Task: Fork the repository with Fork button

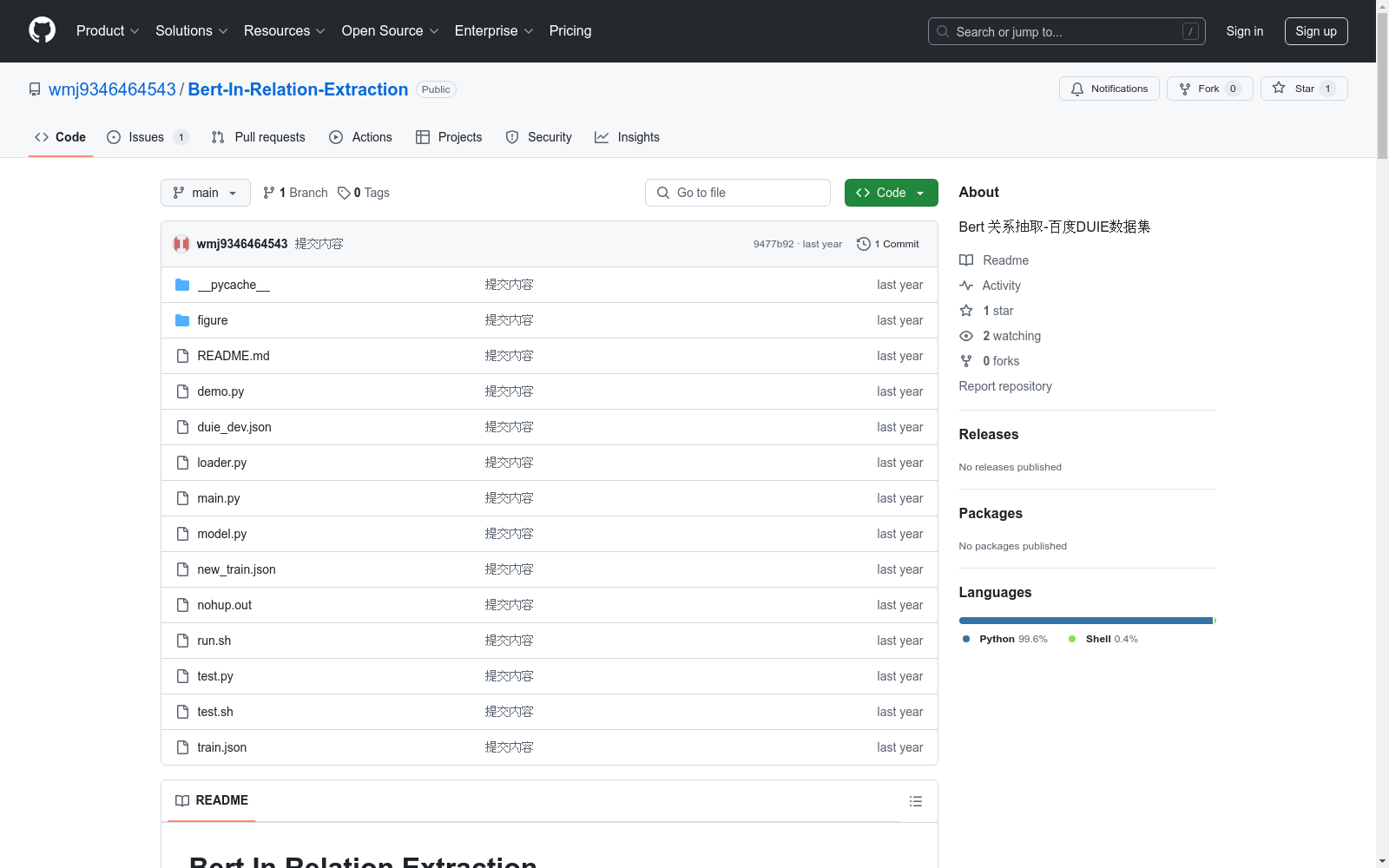Action: click(x=1209, y=89)
